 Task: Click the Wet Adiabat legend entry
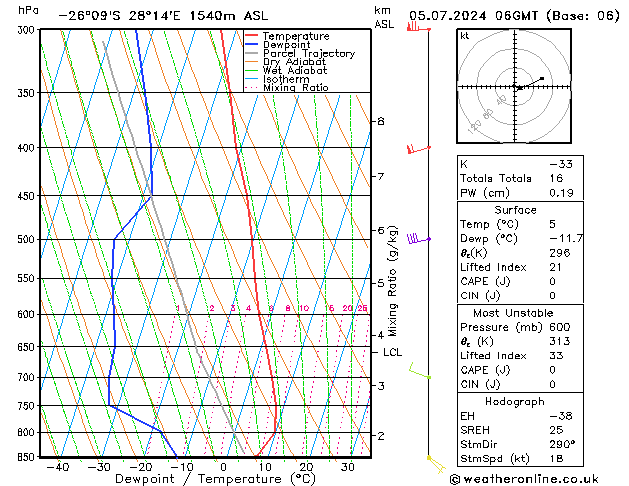pos(286,70)
